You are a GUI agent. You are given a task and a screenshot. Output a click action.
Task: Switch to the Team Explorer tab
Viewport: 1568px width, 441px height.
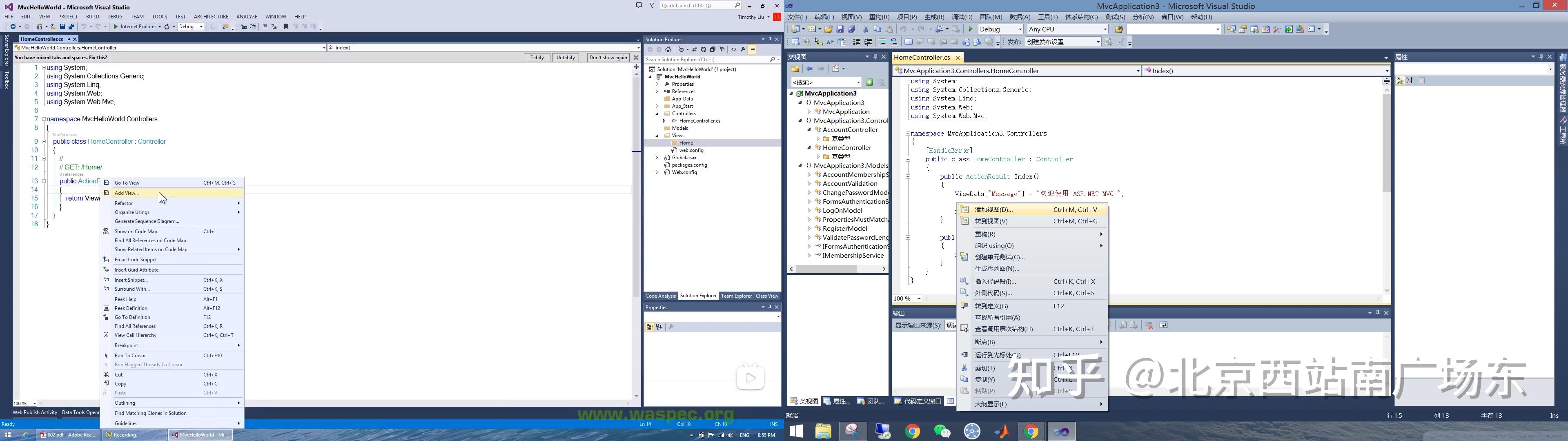[736, 296]
